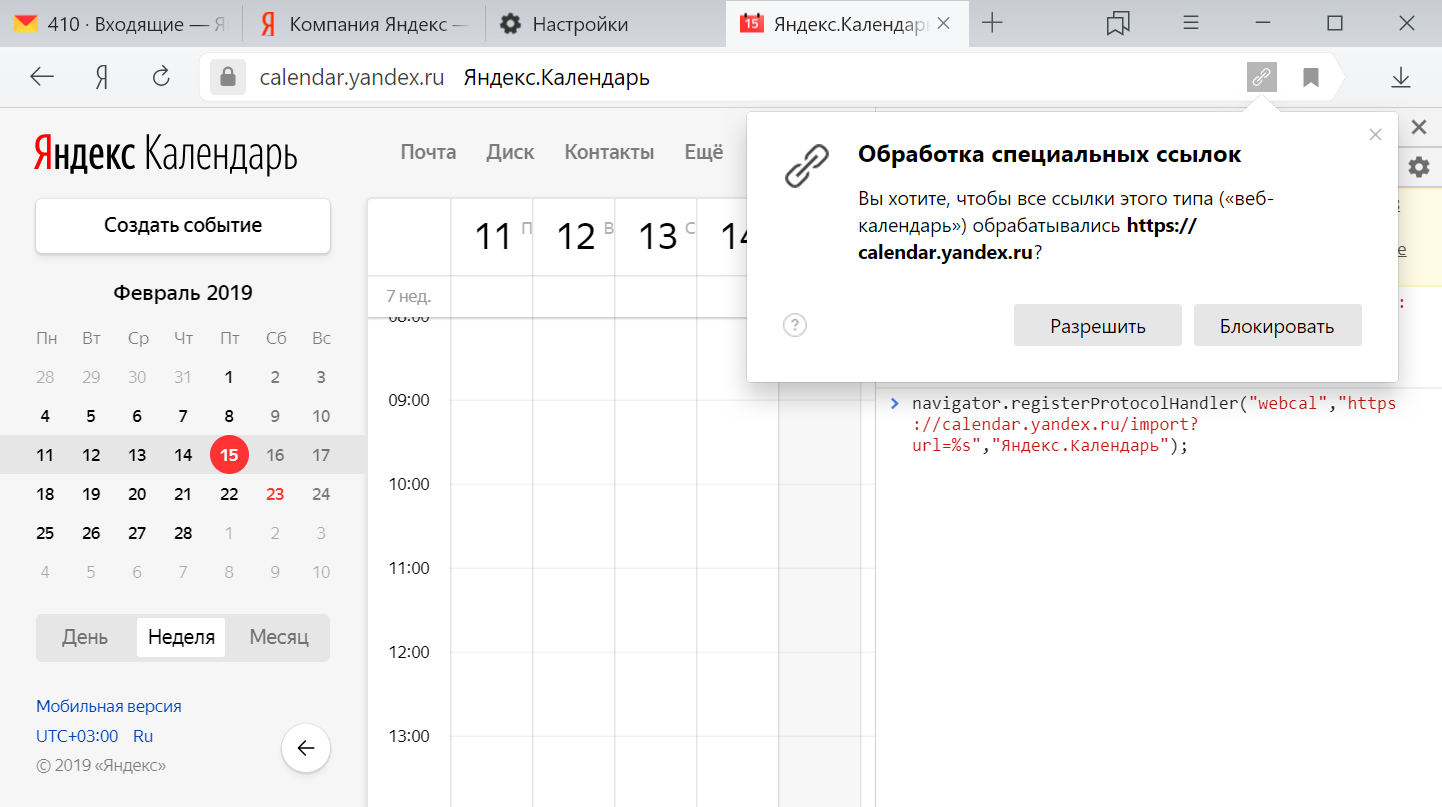Switch to the Компания Яндекс tab
This screenshot has width=1442, height=807.
[x=363, y=24]
